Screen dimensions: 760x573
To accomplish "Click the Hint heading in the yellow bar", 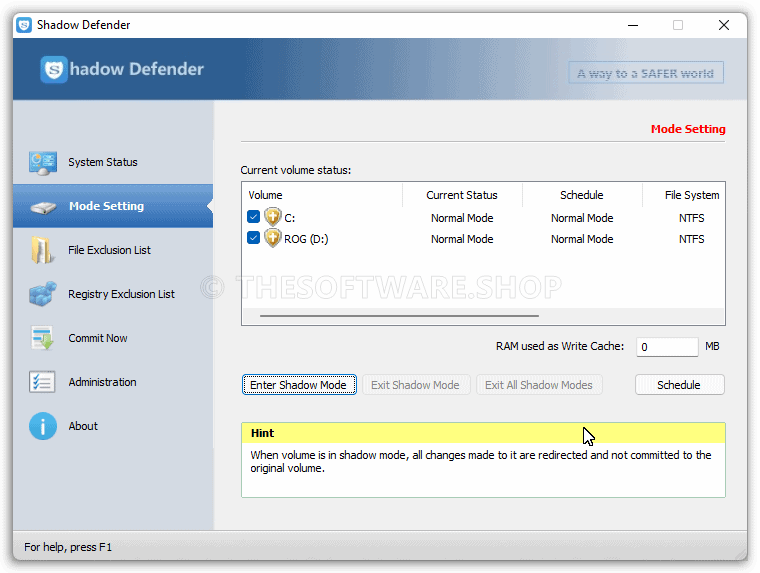I will pos(262,433).
